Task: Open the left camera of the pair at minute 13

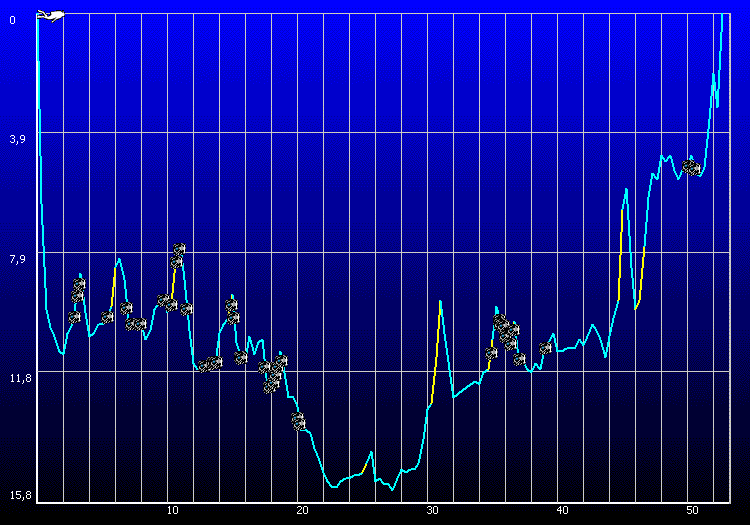Action: (205, 366)
